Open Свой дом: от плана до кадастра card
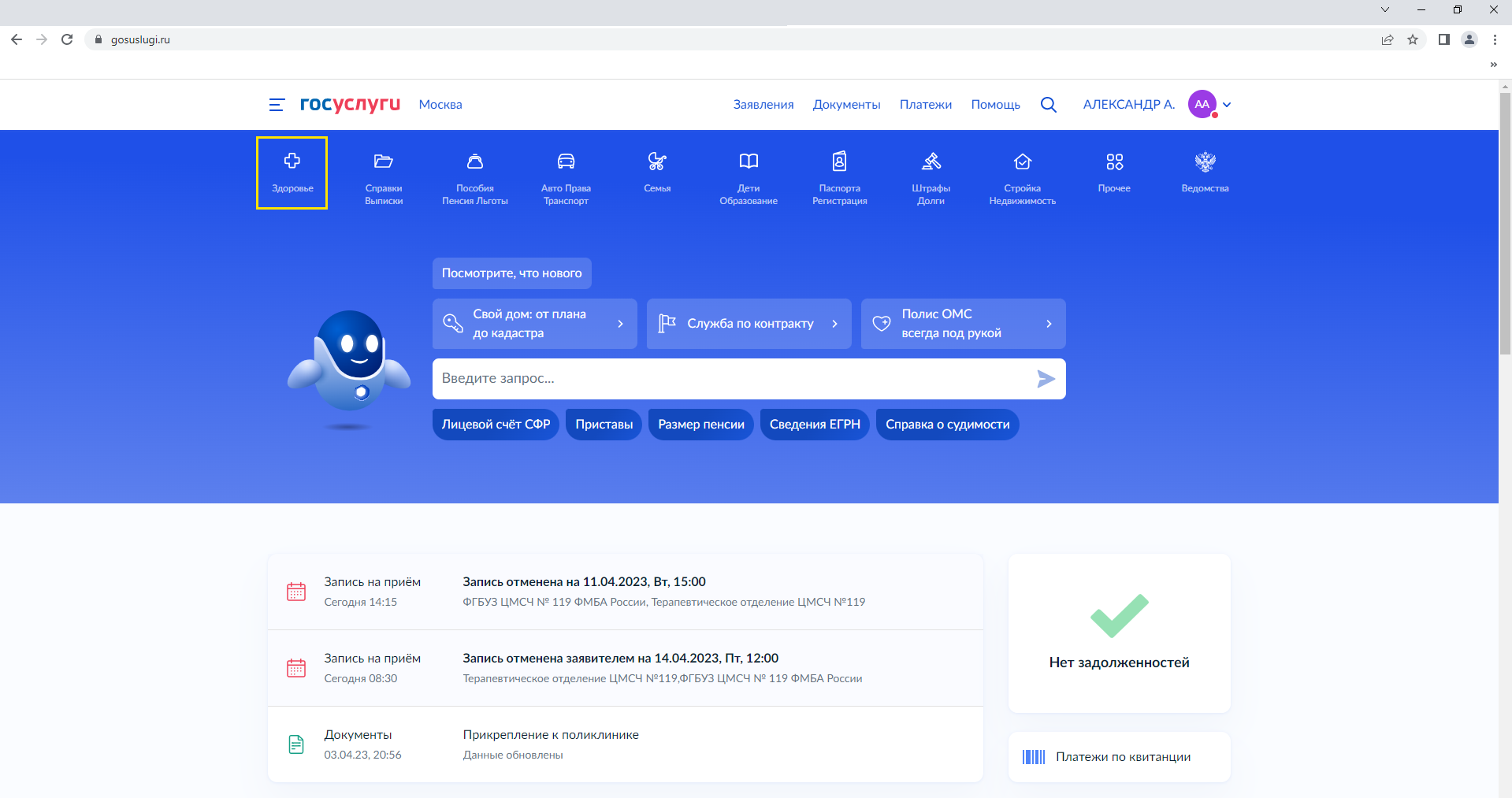The image size is (1512, 798). [x=535, y=324]
